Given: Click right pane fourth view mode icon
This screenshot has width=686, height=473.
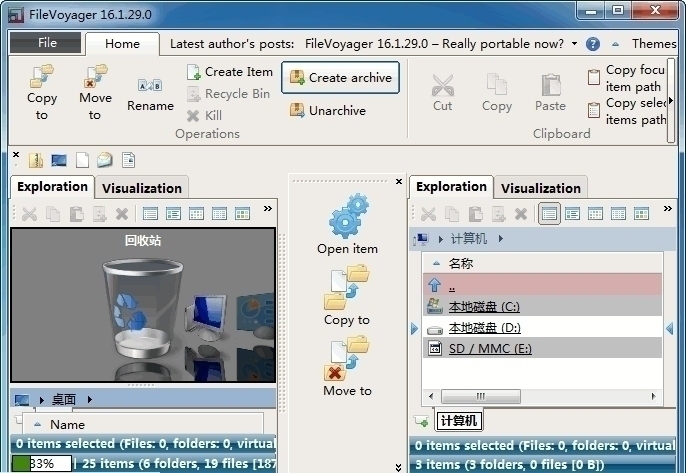Looking at the screenshot, I should click(x=618, y=214).
